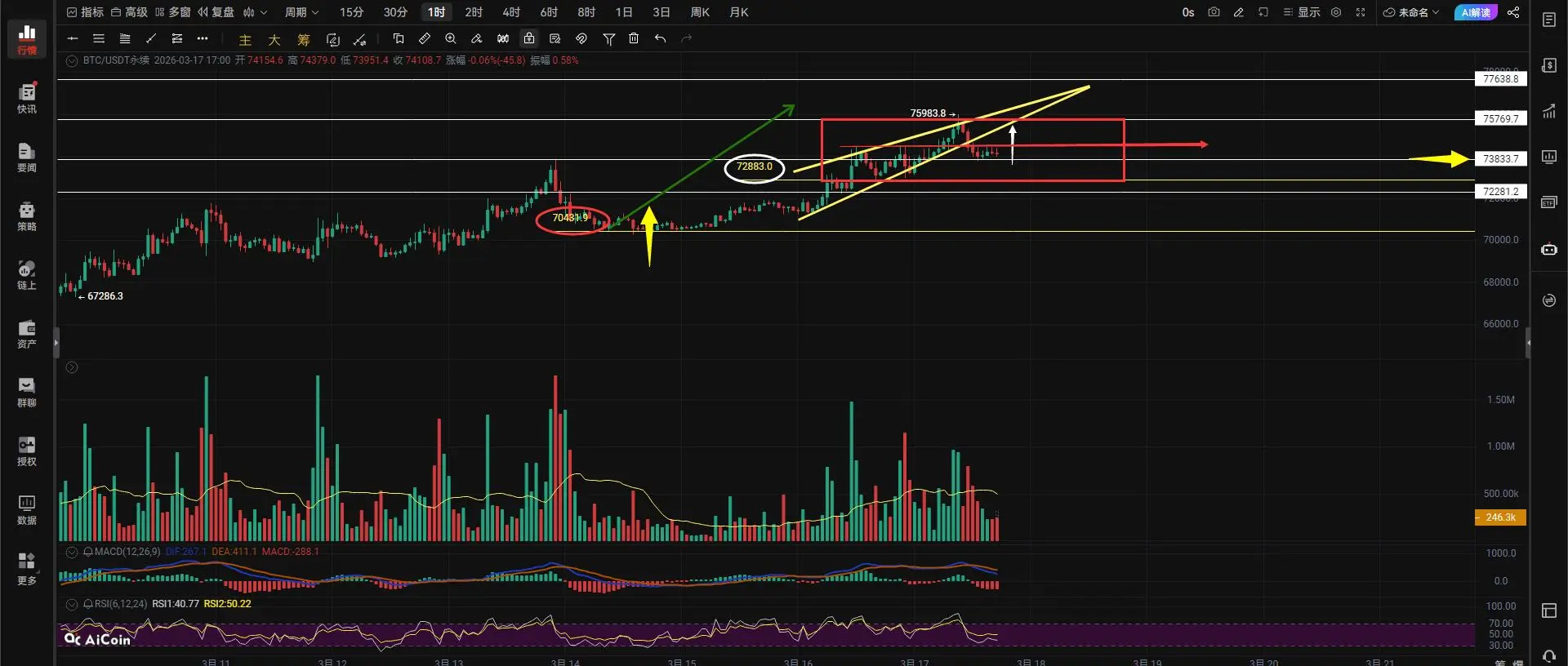Open the pencil edit tool in header
1568x666 pixels.
pos(1238,12)
